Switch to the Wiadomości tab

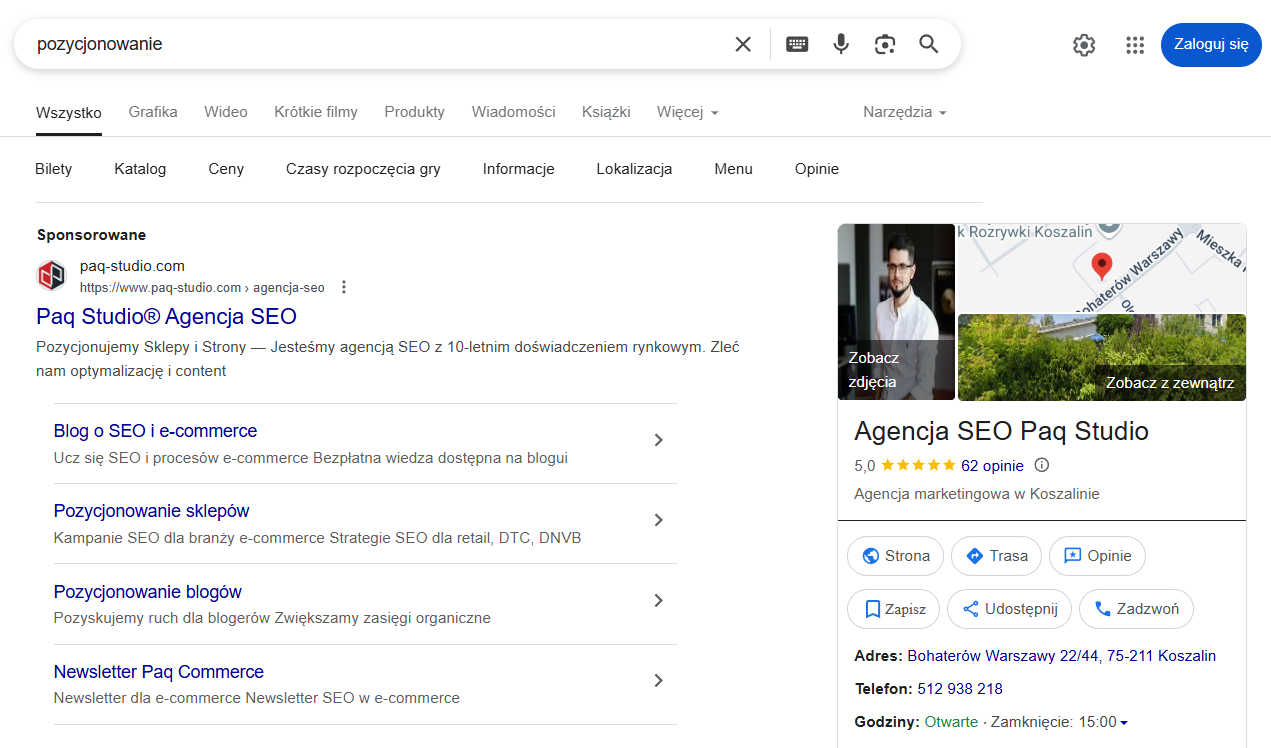coord(514,112)
